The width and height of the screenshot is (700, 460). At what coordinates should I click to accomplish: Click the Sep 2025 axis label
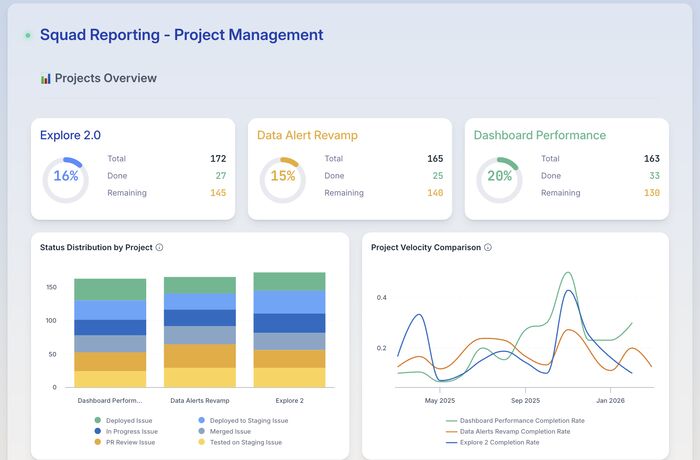click(525, 401)
